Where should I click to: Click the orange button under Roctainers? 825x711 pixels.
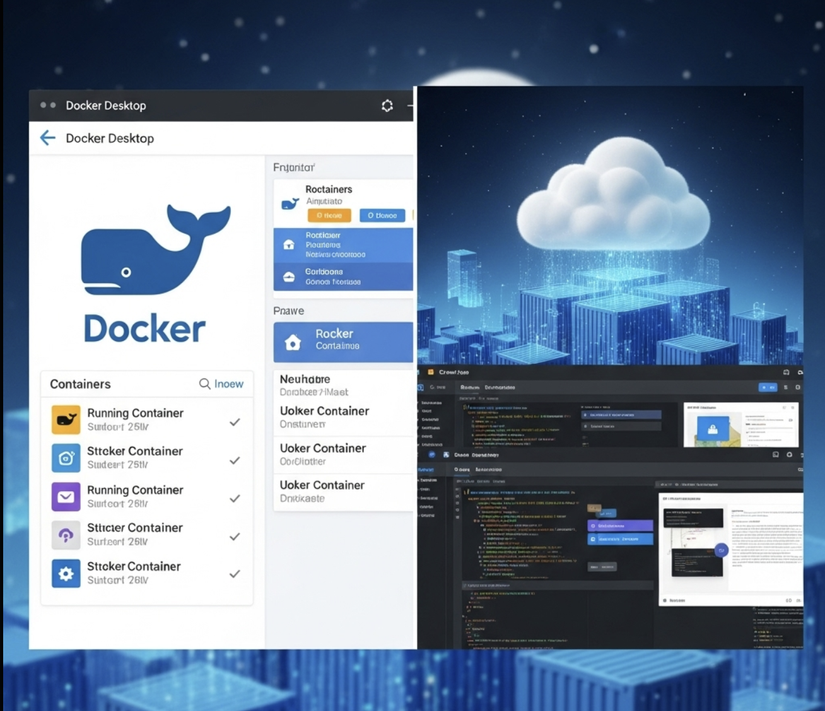(329, 215)
